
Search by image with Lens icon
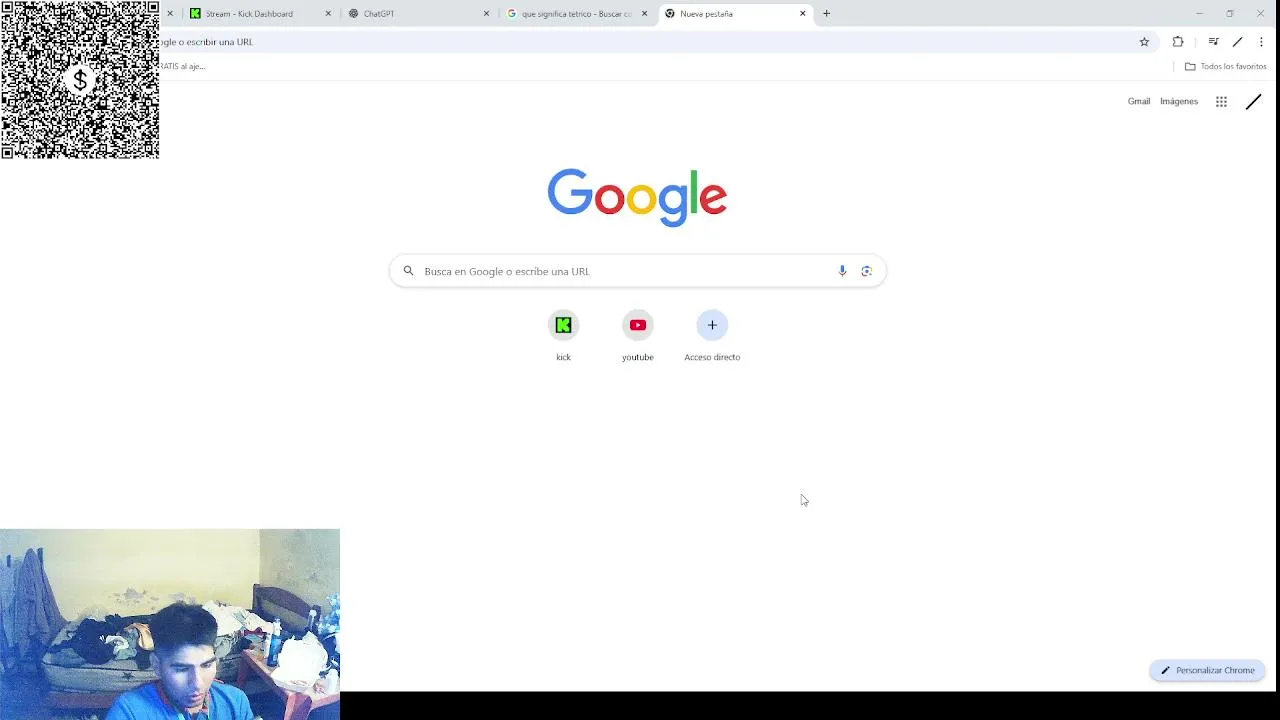[867, 271]
